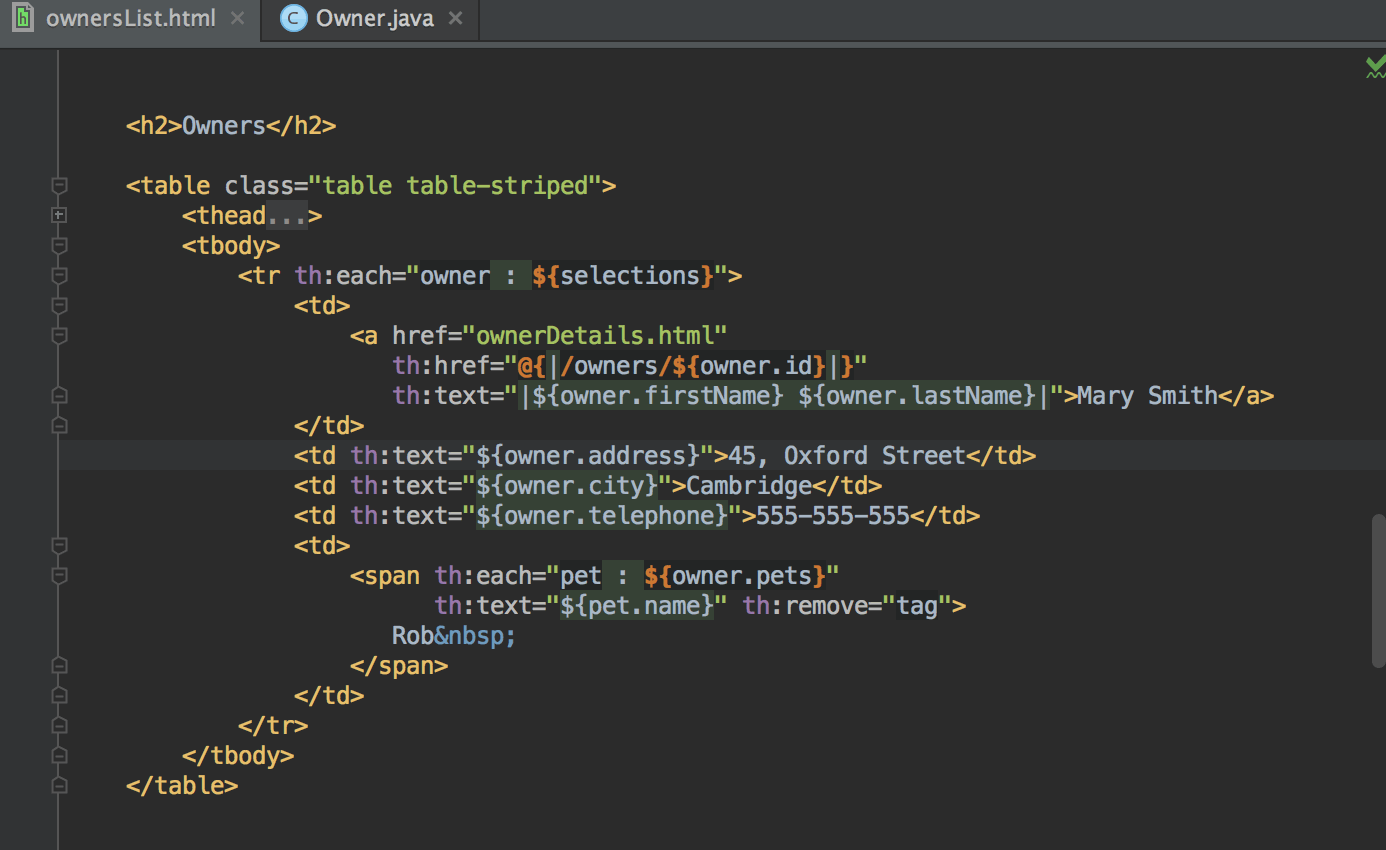Click the HTML file type icon on ownersList.html tab
1386x850 pixels.
22,17
